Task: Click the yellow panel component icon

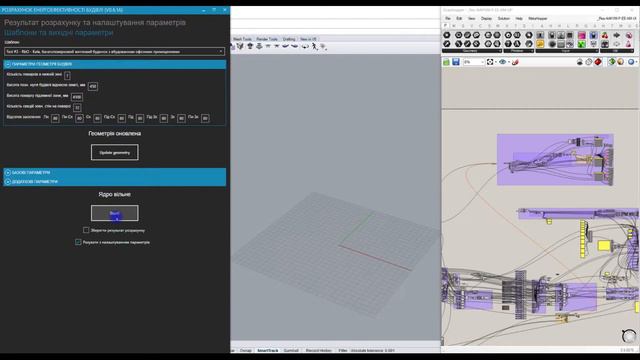Action: coord(540,44)
